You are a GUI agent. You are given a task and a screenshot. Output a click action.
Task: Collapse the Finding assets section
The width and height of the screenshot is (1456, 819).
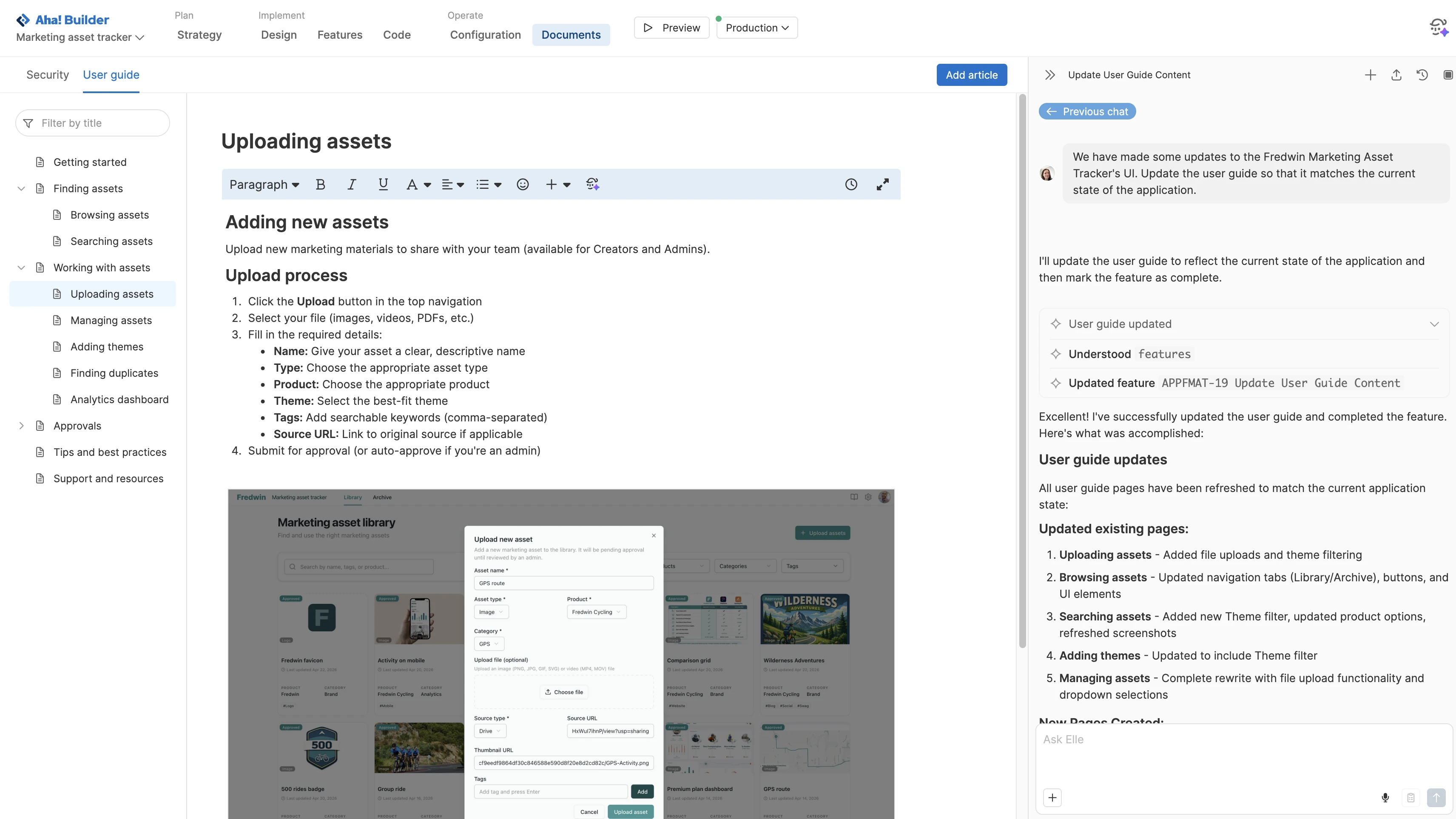tap(22, 188)
